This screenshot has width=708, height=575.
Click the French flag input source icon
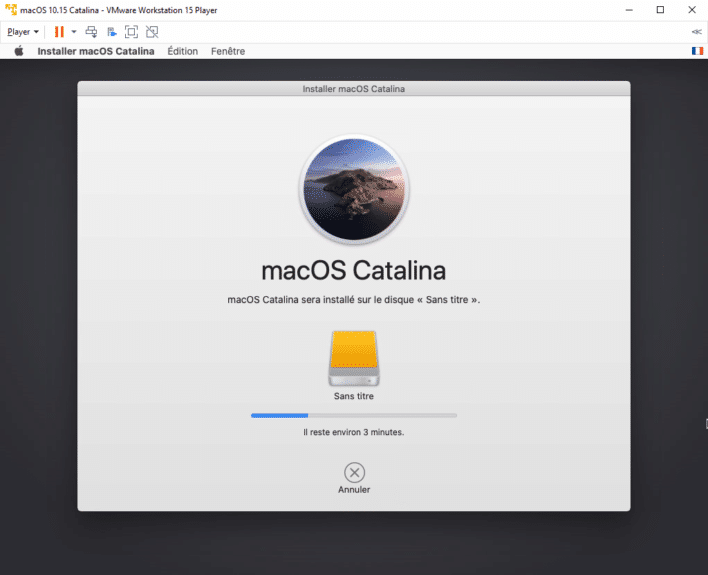[698, 51]
